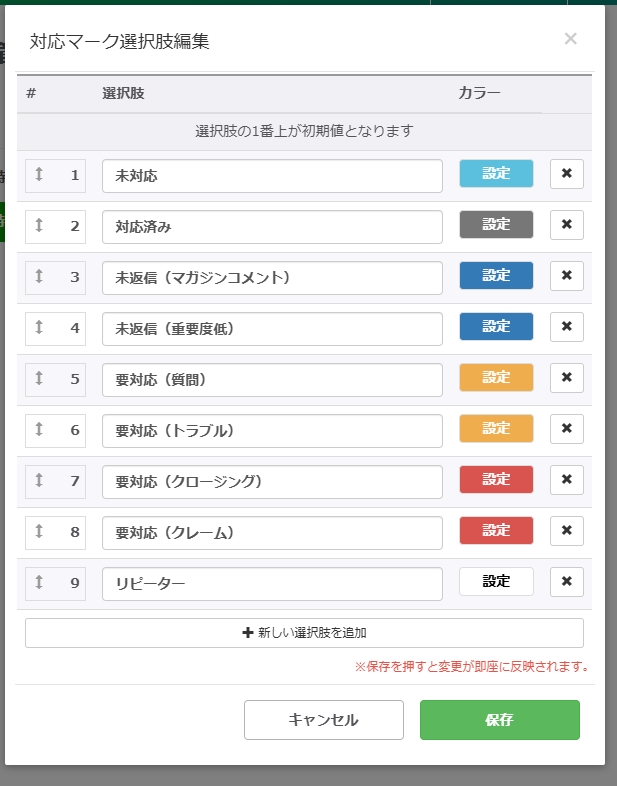This screenshot has height=786, width=617.
Task: Remove the 対応済み option with its X icon
Action: coord(566,225)
